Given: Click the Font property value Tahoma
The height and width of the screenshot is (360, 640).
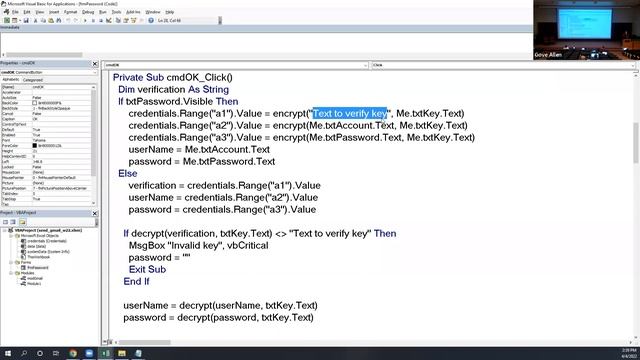Looking at the screenshot, I should point(39,140).
